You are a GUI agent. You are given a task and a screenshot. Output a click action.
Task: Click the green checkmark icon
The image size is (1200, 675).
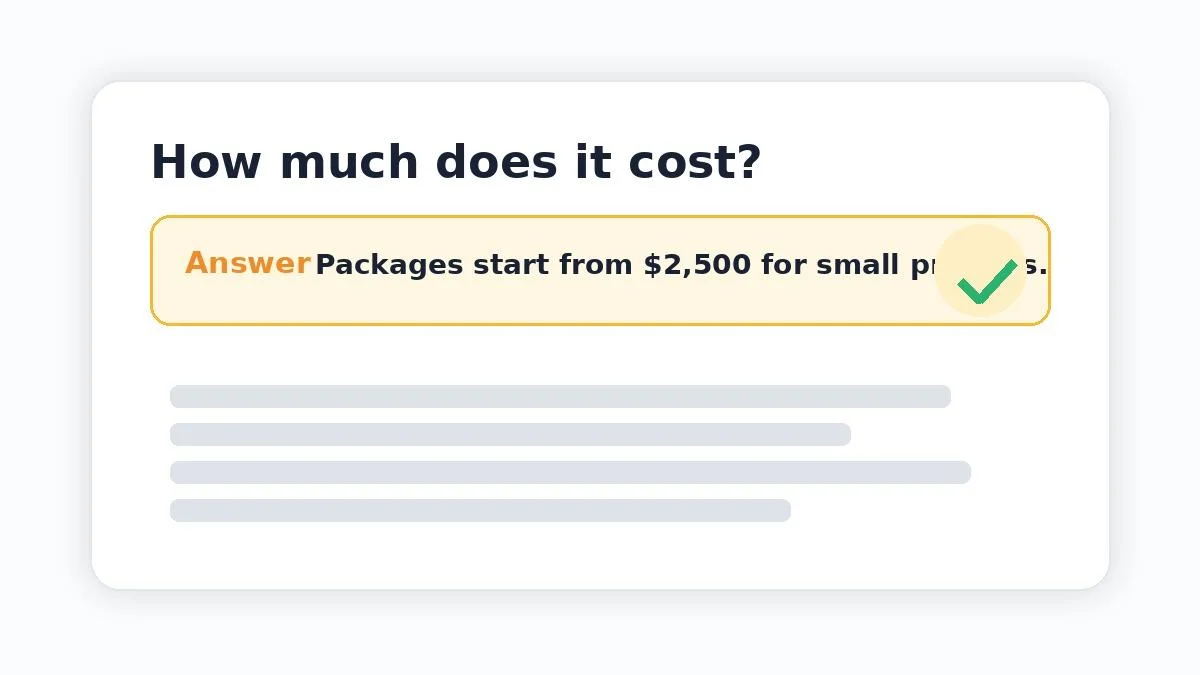pos(987,281)
